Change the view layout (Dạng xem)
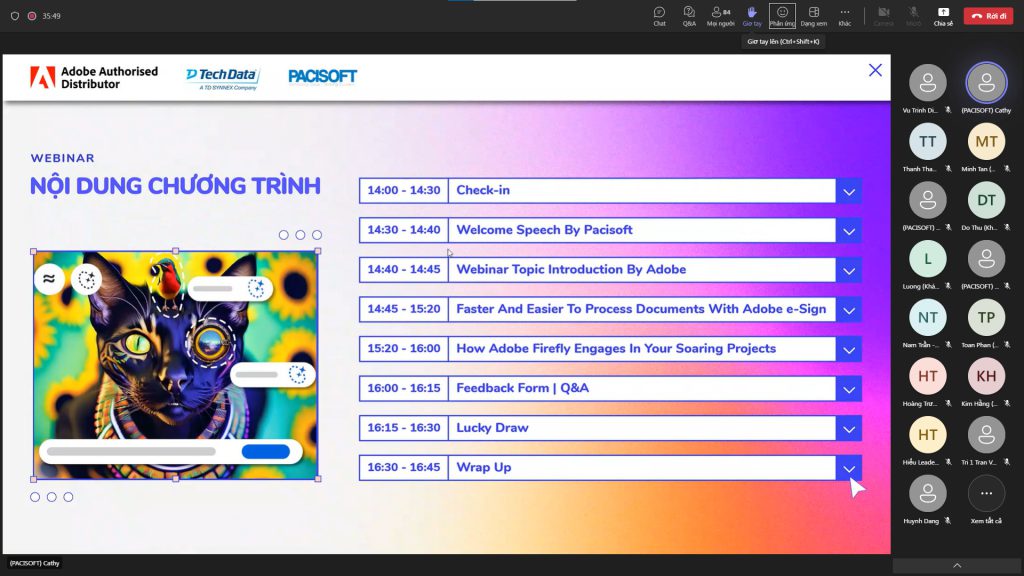Screen dimensions: 1024x576 (814, 16)
